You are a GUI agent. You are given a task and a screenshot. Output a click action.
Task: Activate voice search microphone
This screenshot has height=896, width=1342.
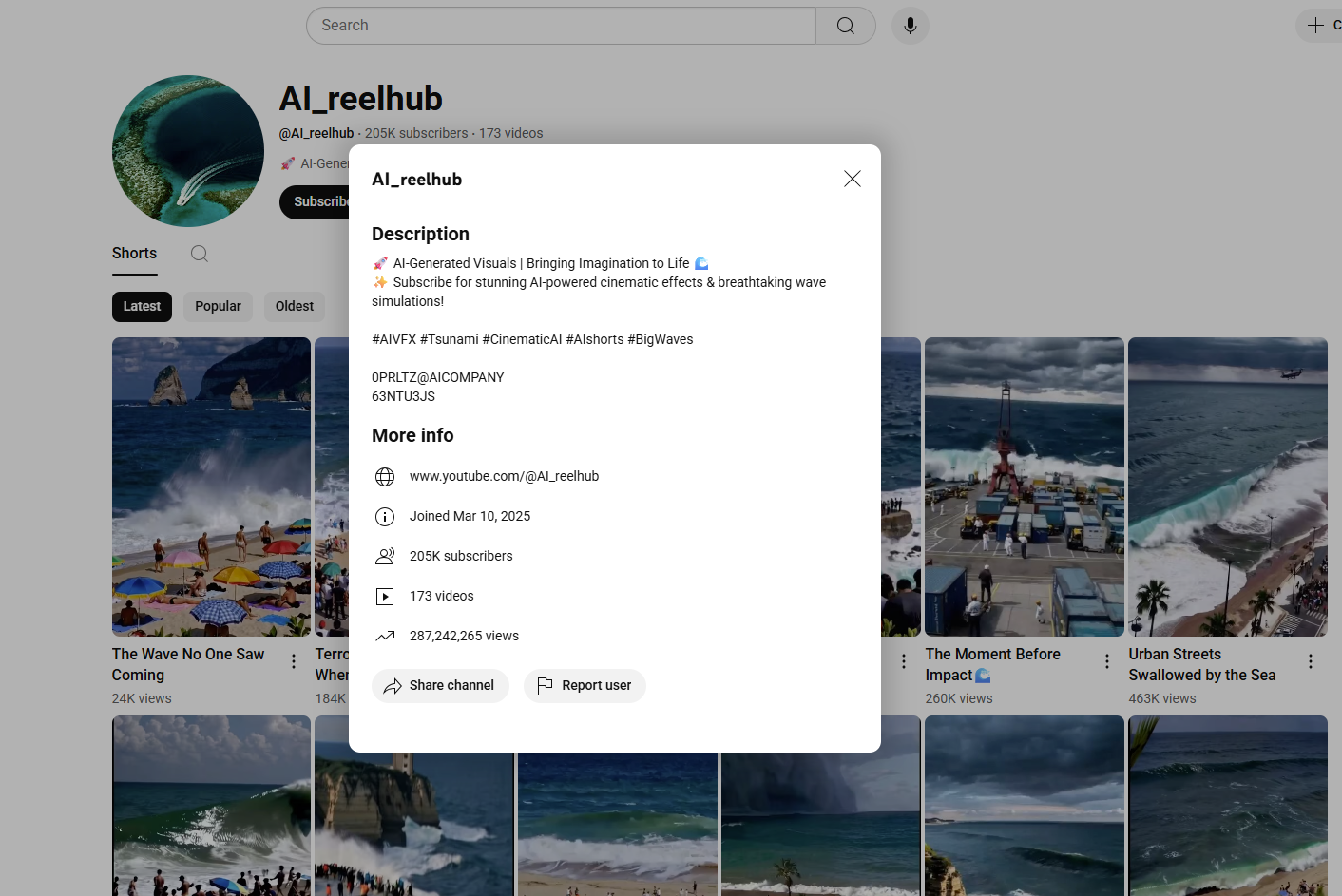click(x=910, y=26)
